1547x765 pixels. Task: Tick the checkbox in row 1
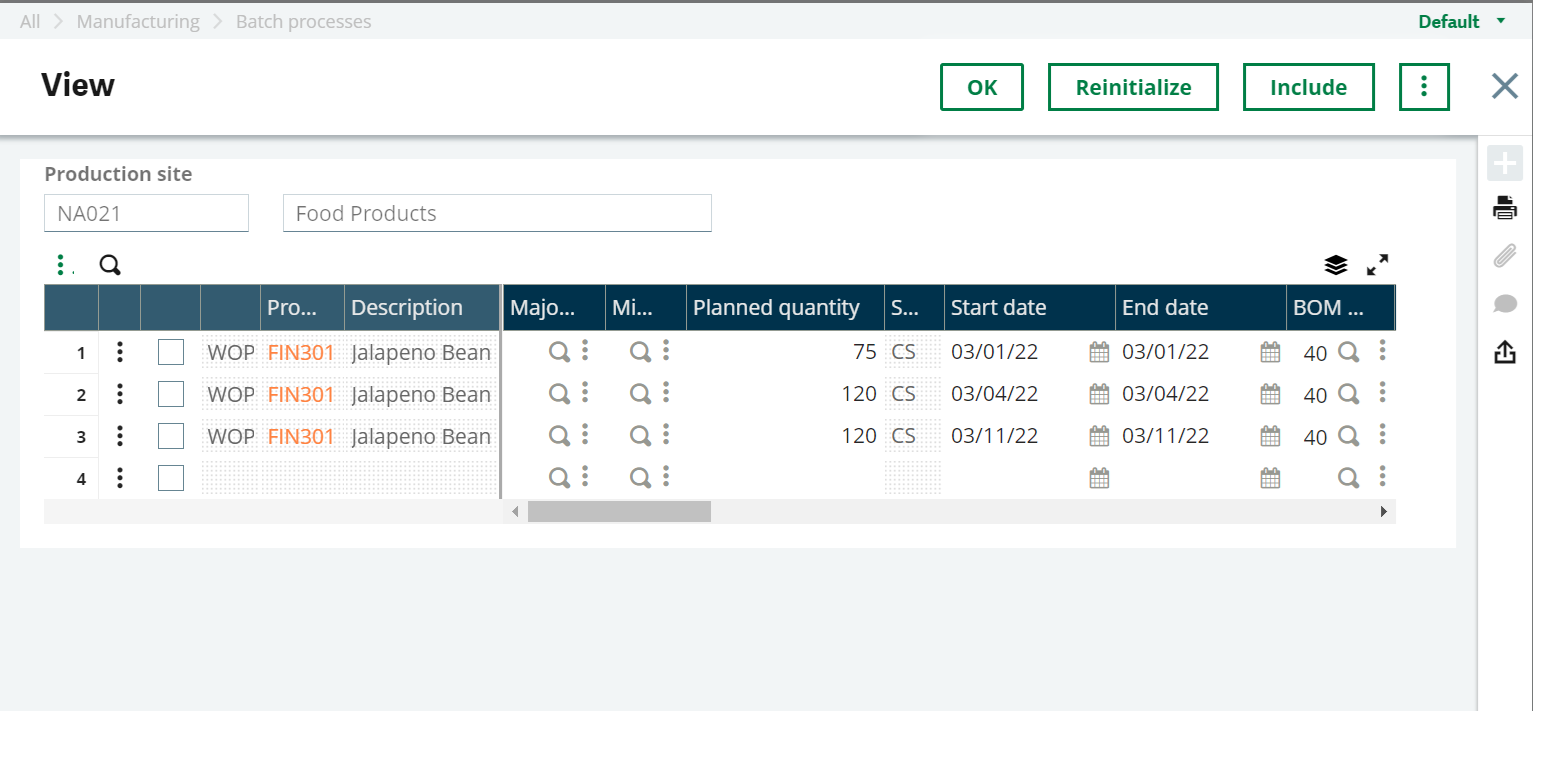(171, 352)
